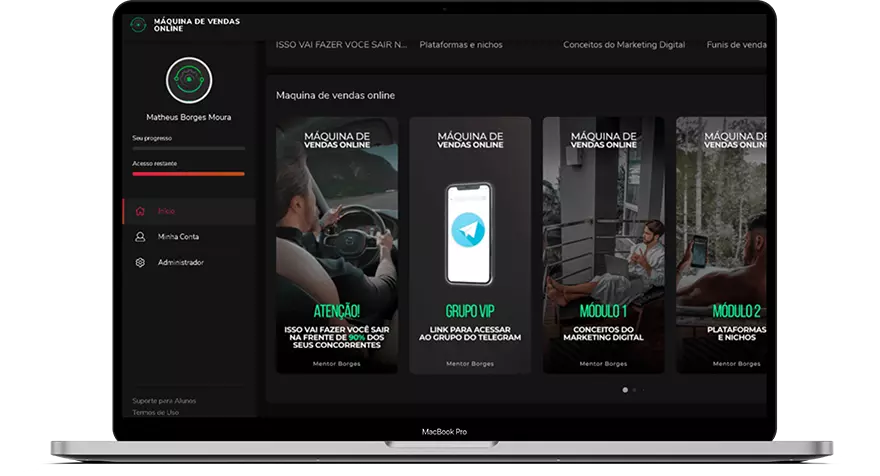Open the Módulo 2 Plataformas e Nichos card
880x476 pixels.
click(722, 245)
